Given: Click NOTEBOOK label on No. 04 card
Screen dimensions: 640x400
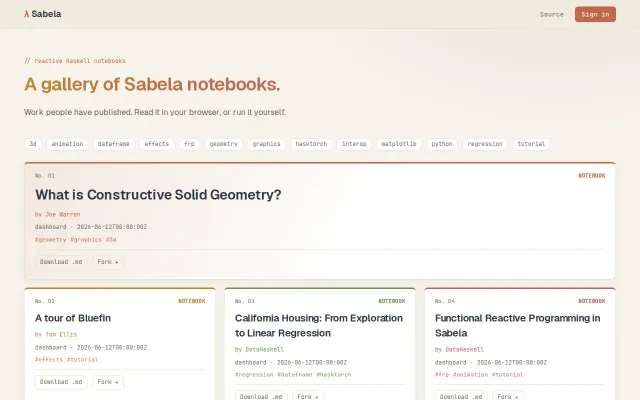Looking at the screenshot, I should (x=591, y=301).
